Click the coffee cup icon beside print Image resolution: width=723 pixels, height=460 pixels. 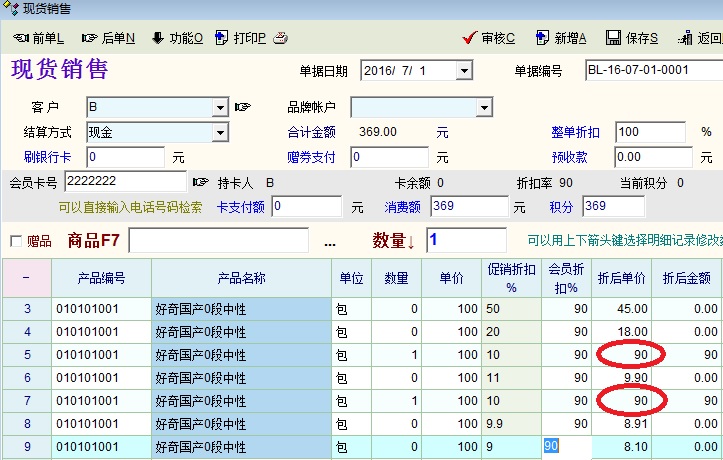[281, 38]
